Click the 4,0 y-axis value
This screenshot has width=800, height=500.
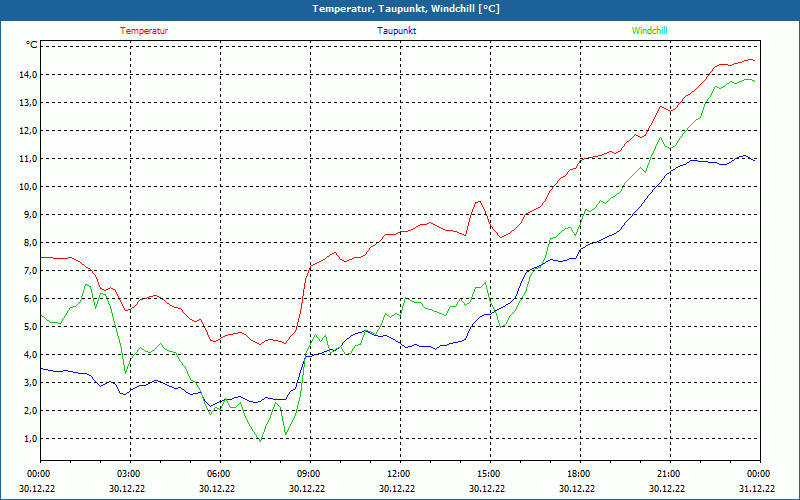coord(31,355)
